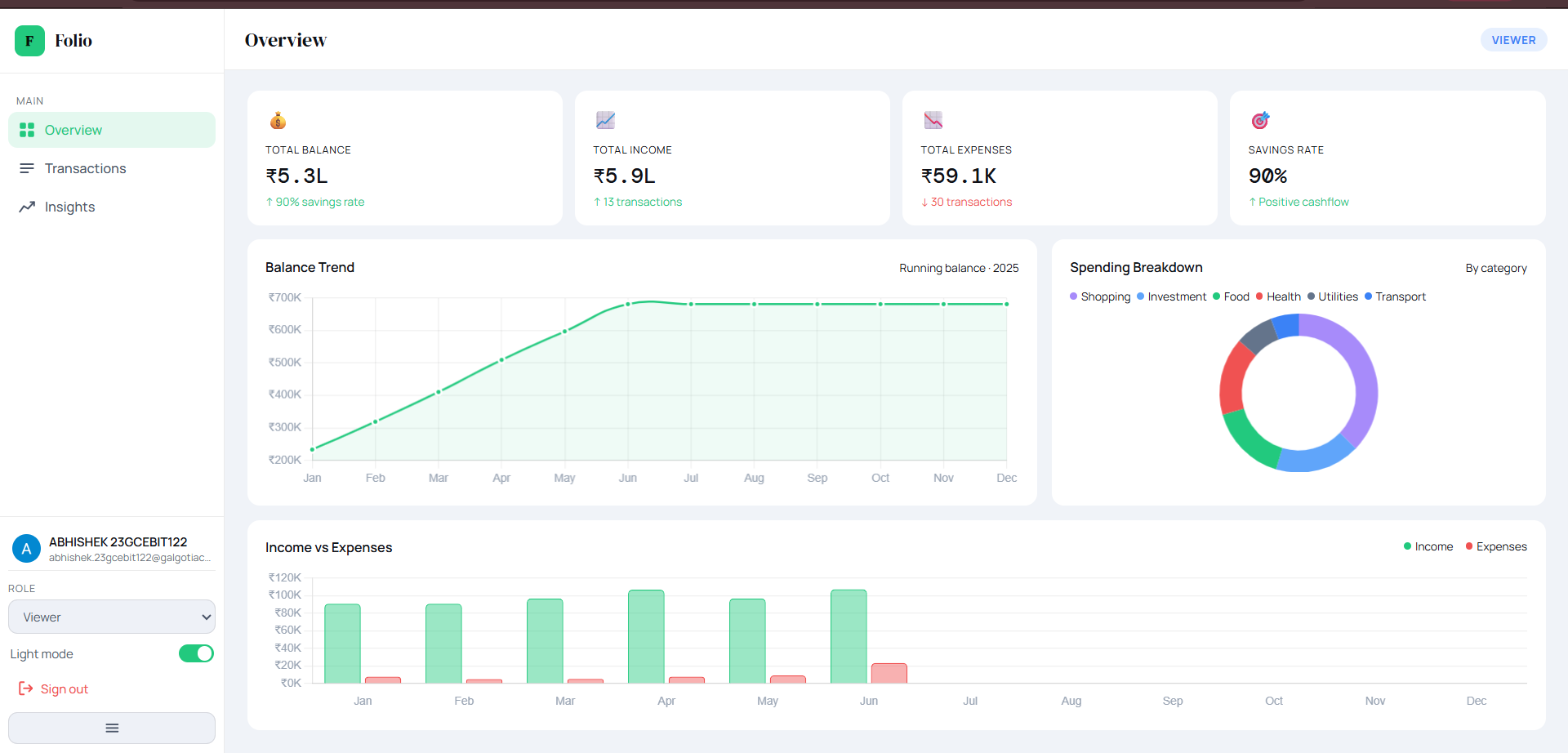
Task: Click the 'By category' label
Action: [1496, 268]
